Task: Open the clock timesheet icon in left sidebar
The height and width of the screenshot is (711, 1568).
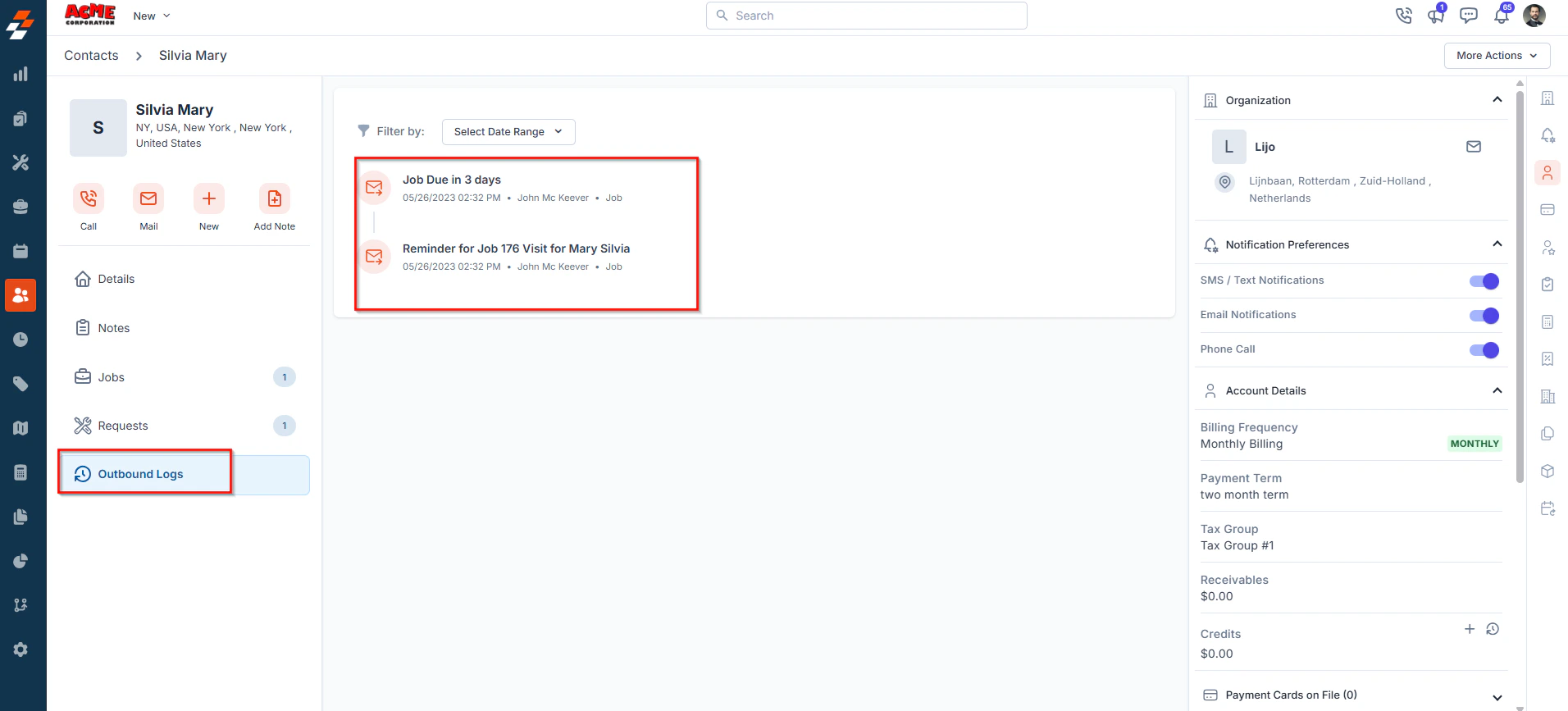Action: point(21,340)
